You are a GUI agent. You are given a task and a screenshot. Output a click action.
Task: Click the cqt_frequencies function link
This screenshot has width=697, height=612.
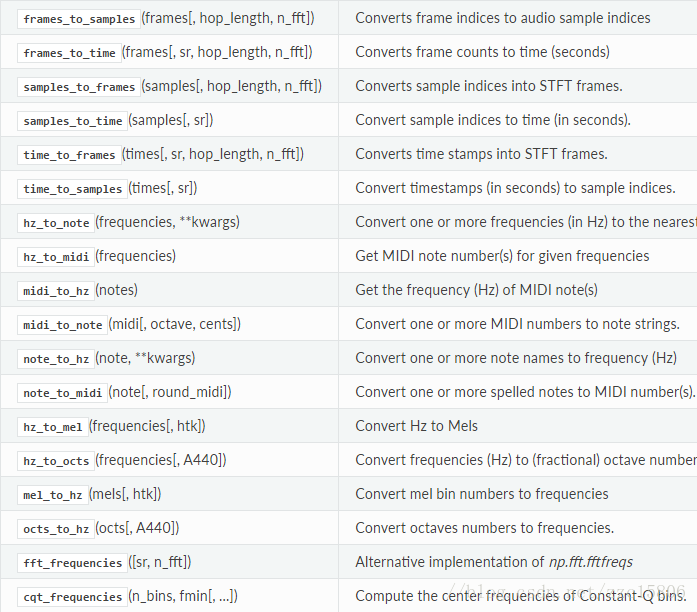[x=73, y=597]
